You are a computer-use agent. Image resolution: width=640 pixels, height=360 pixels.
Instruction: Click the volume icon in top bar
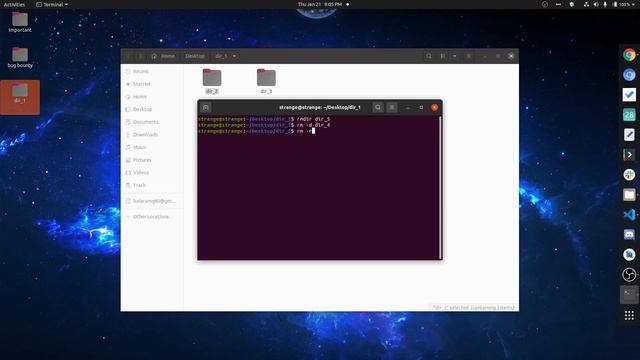[x=596, y=4]
